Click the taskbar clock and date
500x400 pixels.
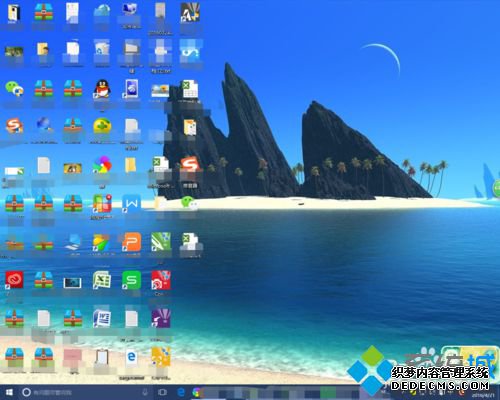[x=483, y=395]
